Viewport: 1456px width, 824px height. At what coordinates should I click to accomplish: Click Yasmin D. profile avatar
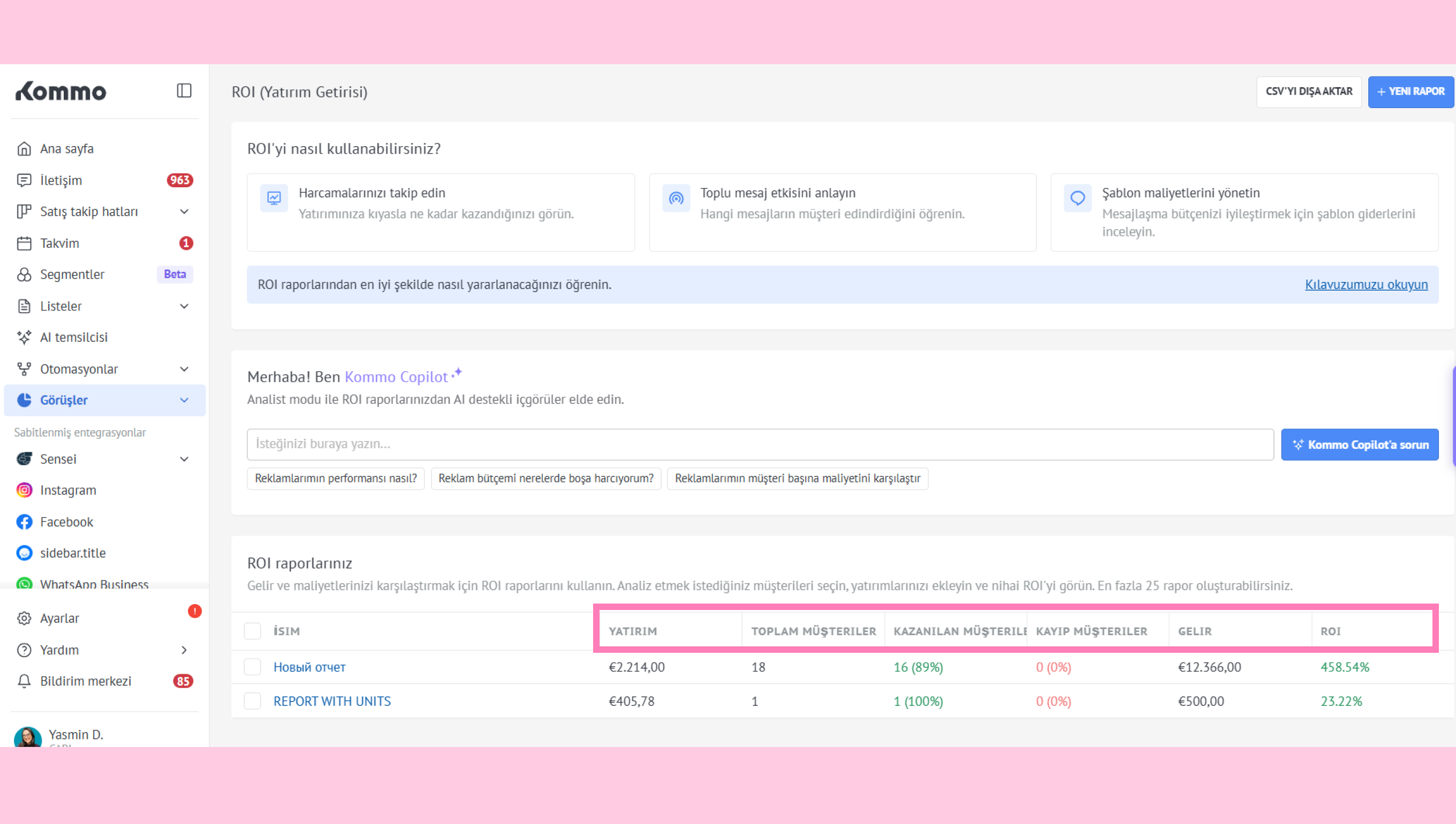point(28,737)
